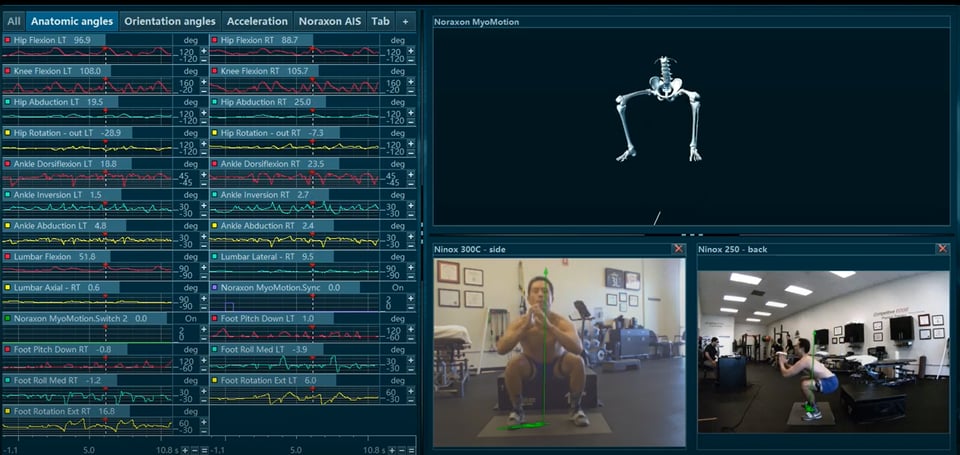Zoom in Foot Roll Med LT scale

tap(411, 360)
